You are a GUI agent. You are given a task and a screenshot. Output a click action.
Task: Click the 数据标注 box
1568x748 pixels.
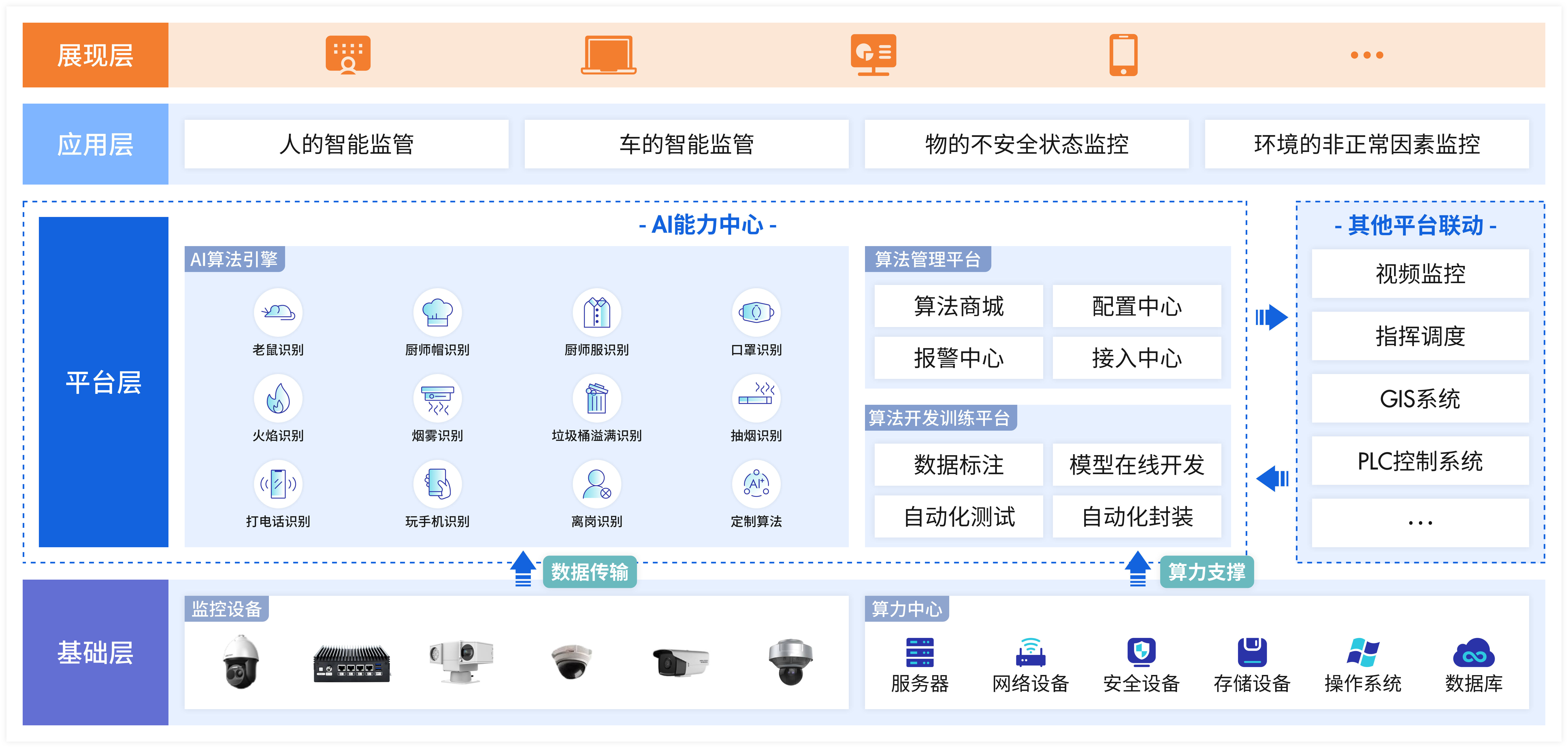pos(959,465)
